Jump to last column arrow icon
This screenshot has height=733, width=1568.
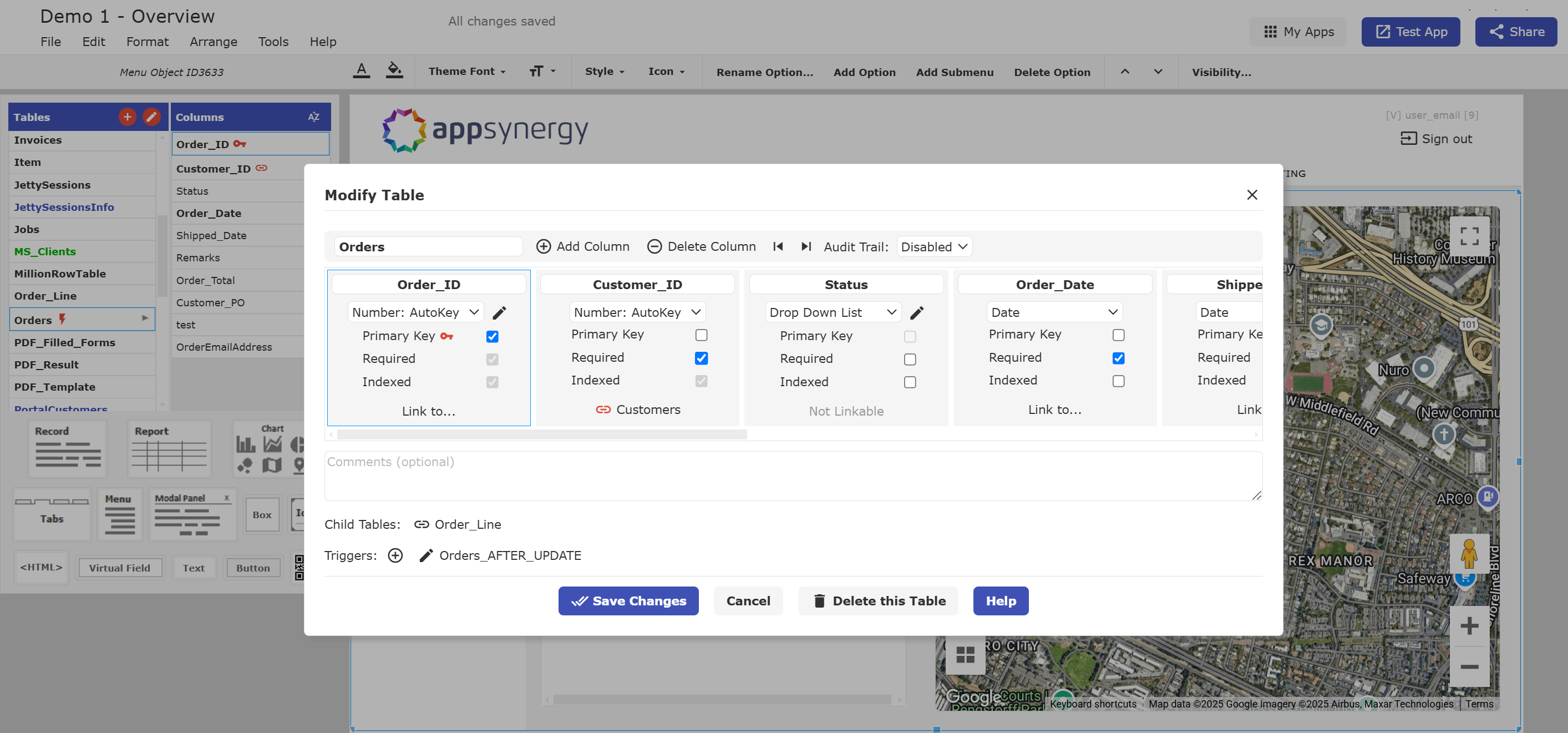point(806,246)
